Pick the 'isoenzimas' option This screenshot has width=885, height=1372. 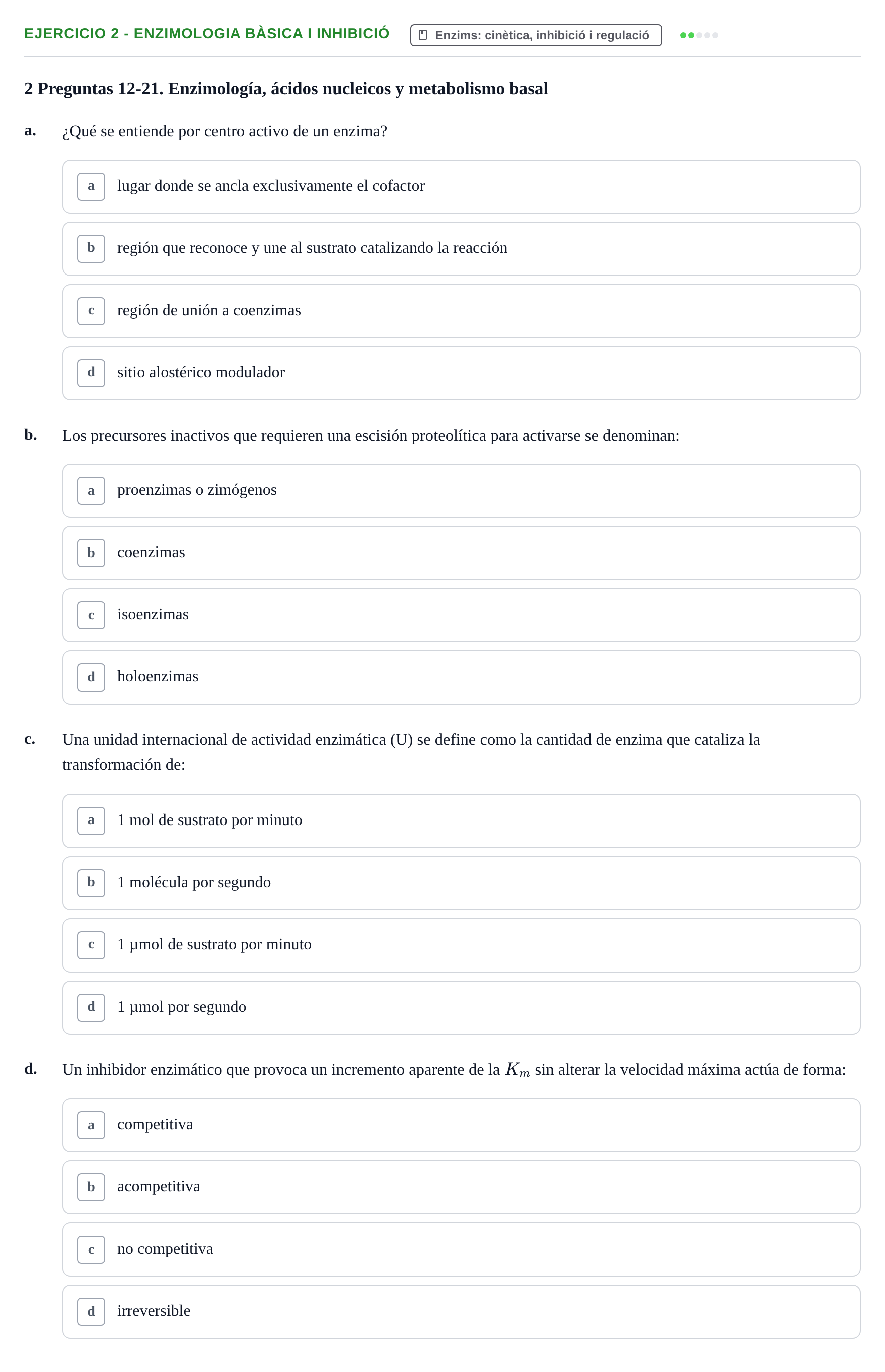[x=461, y=615]
